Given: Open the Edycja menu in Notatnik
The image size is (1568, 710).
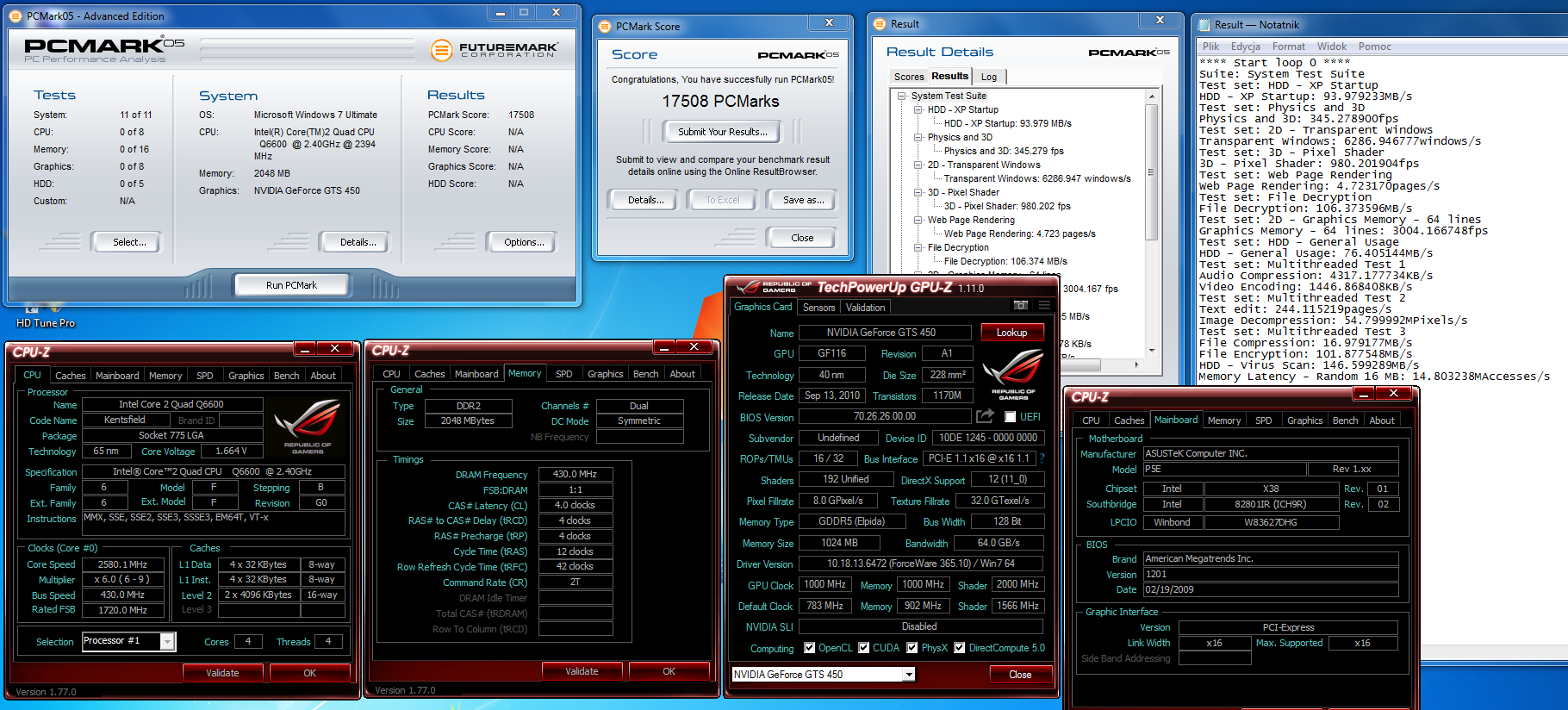Looking at the screenshot, I should [x=1245, y=47].
